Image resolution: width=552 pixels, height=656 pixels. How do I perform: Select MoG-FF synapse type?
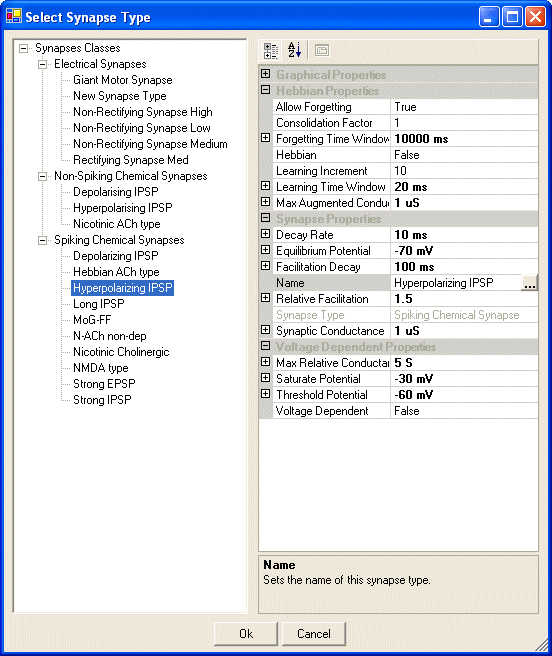[92, 320]
